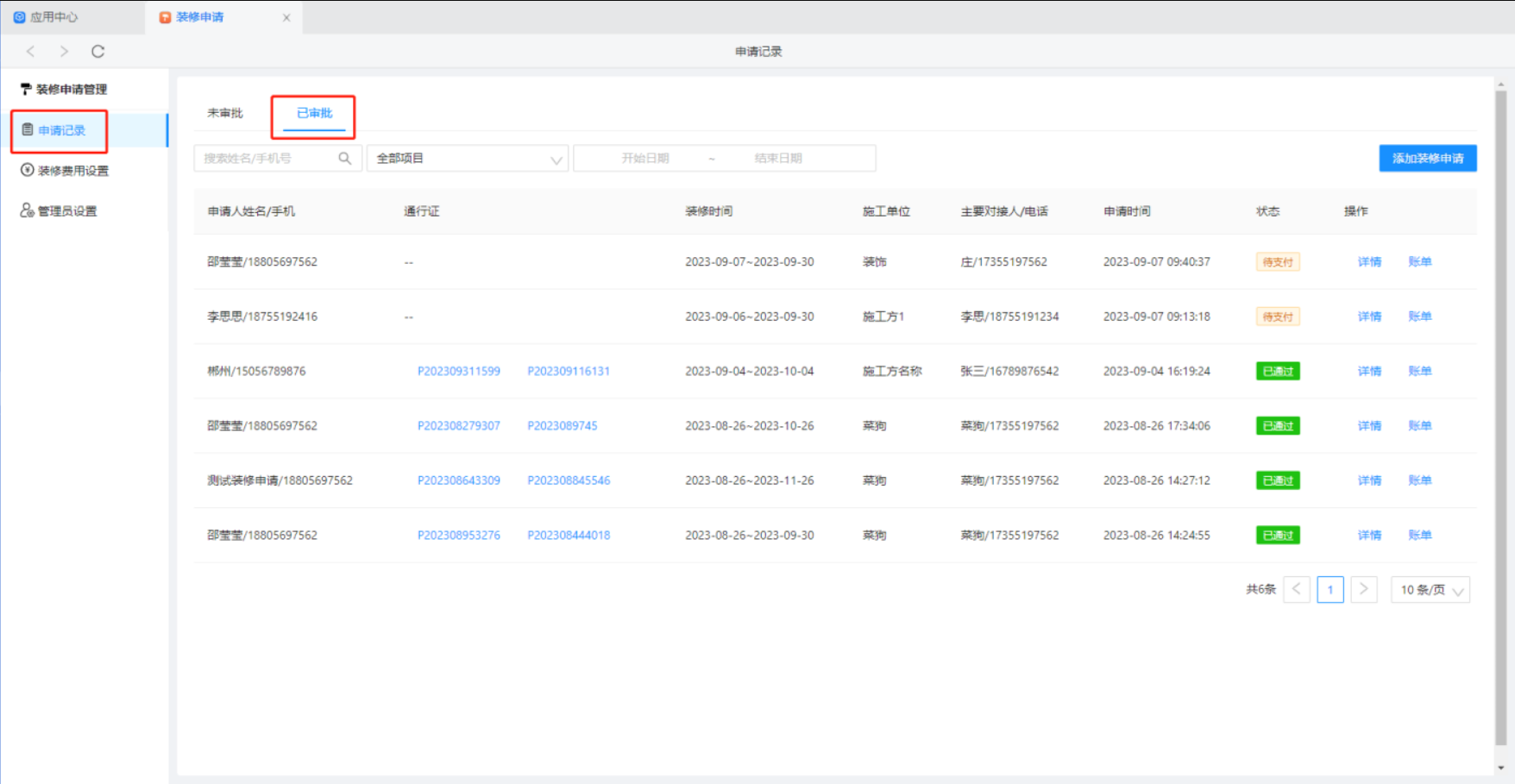Viewport: 1515px width, 784px height.
Task: Go back with the left arrow icon
Action: 31,52
